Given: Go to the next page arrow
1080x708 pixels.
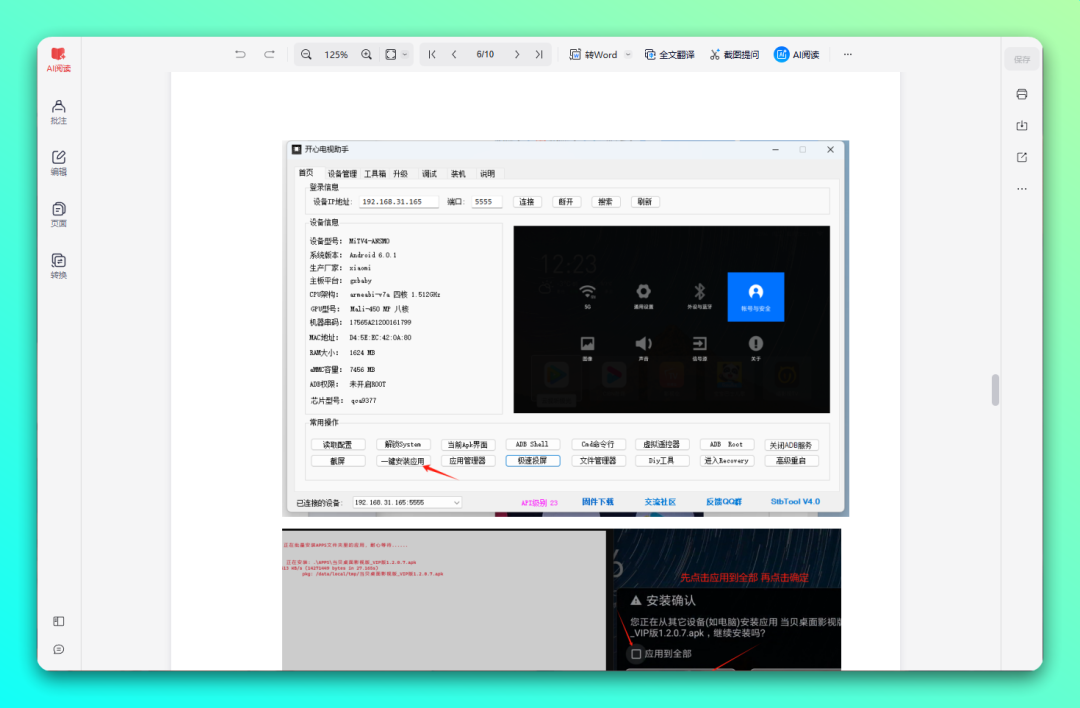Looking at the screenshot, I should click(x=517, y=54).
